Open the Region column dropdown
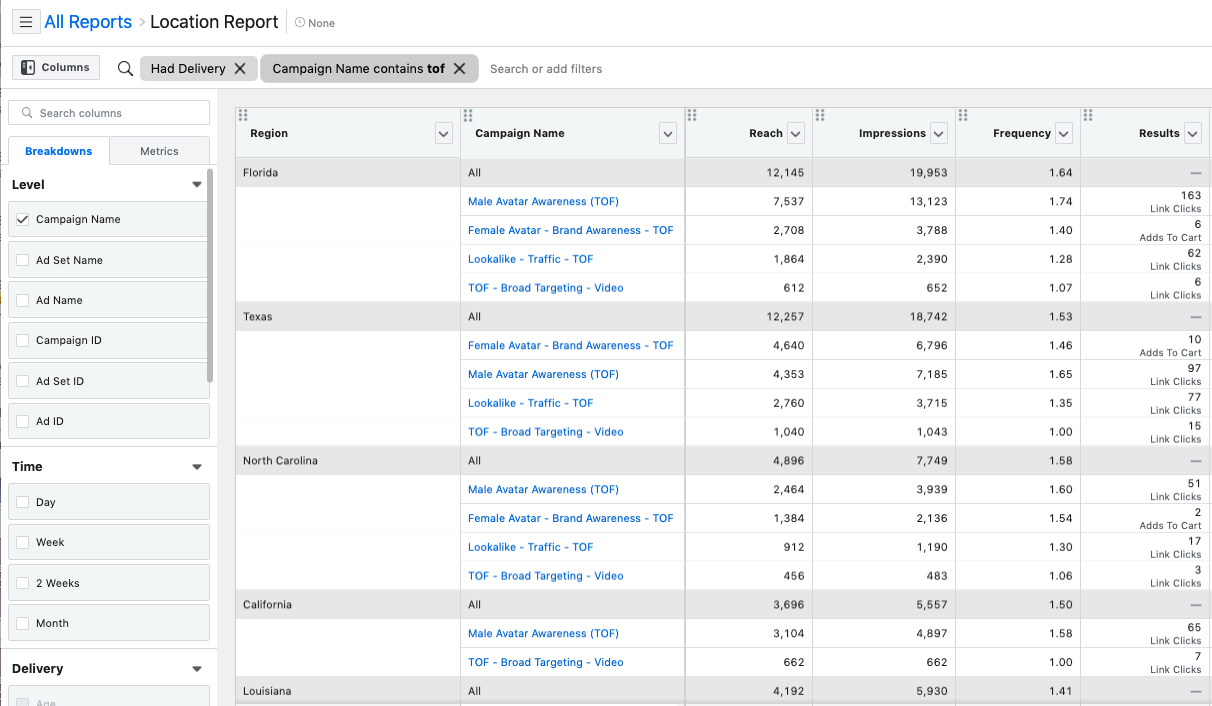The image size is (1212, 706). coord(444,133)
